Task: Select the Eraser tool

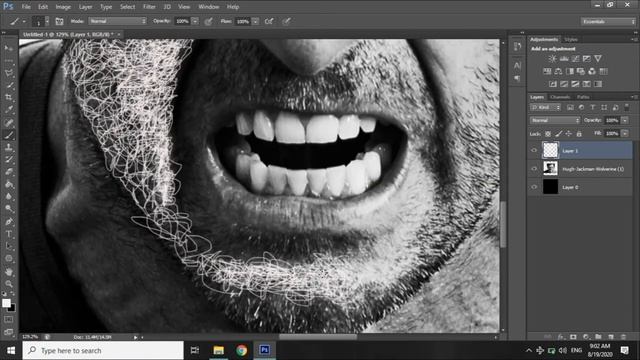Action: click(x=9, y=172)
